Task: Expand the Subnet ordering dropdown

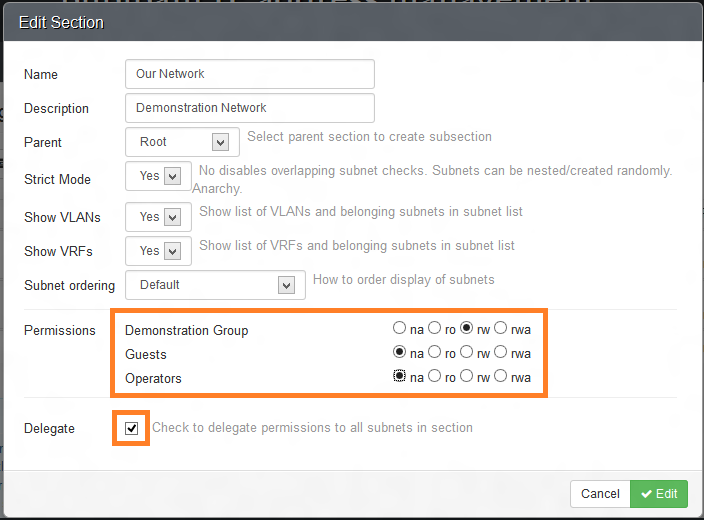Action: tap(216, 285)
